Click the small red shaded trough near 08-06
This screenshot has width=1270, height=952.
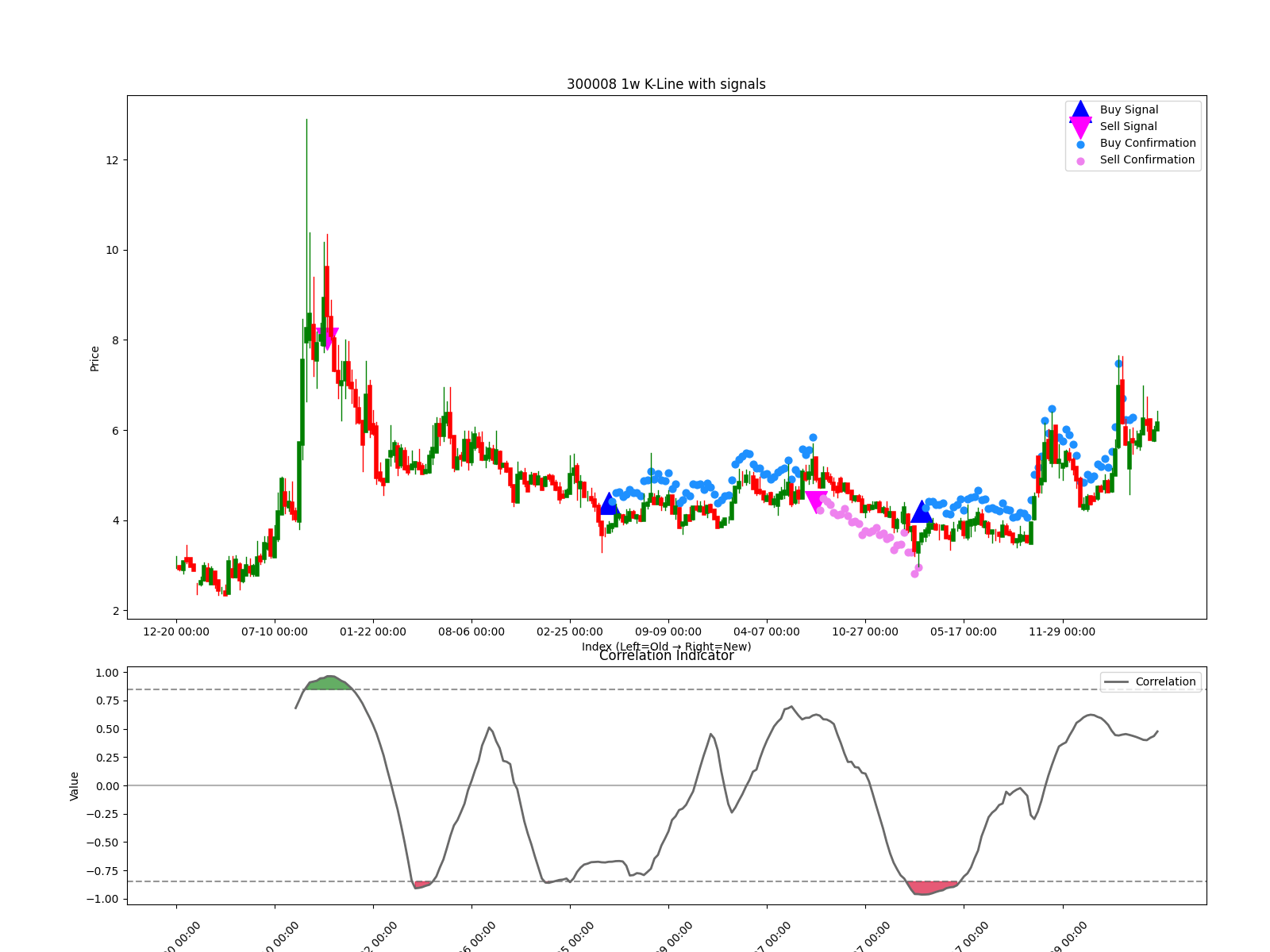(x=422, y=885)
